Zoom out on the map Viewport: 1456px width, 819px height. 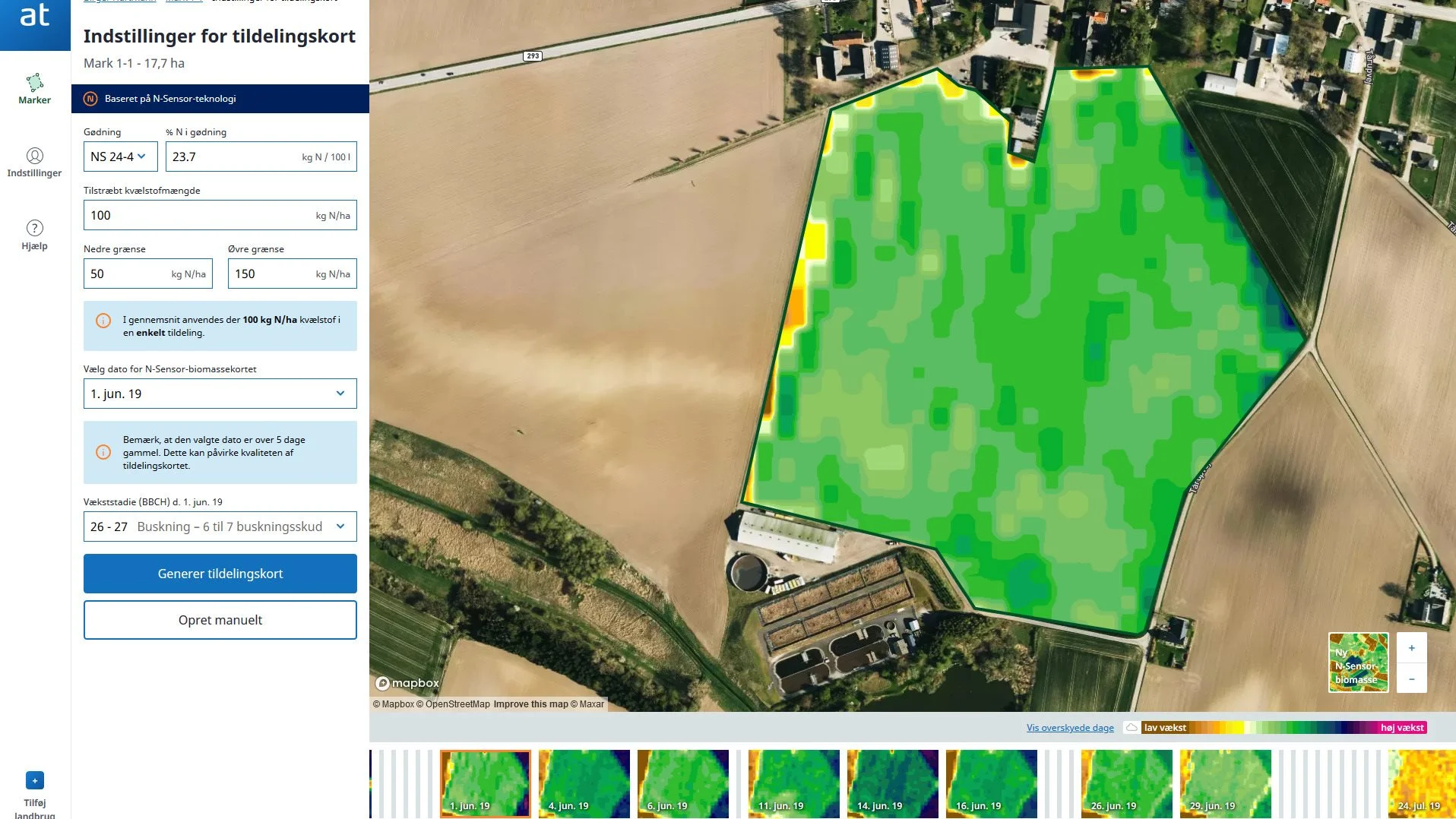pos(1411,678)
